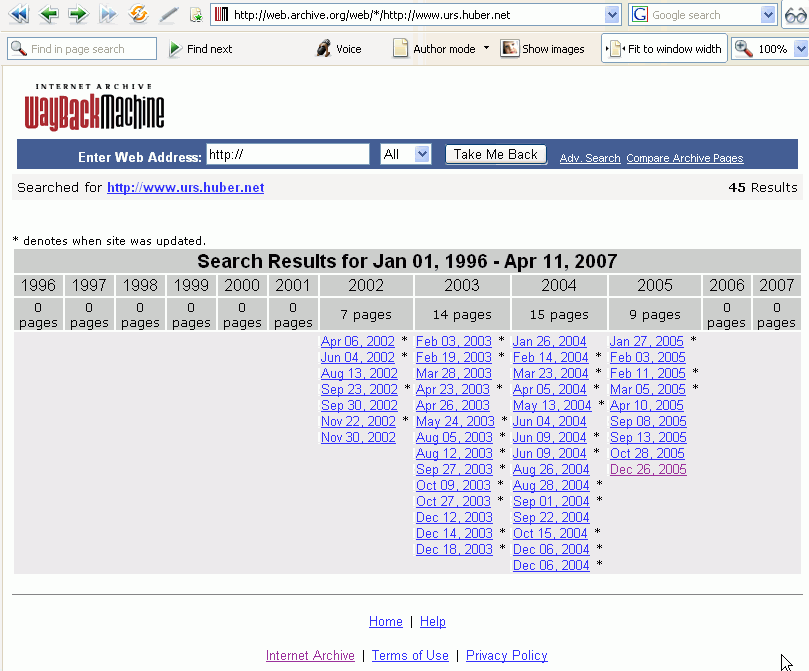Click the Take Me Back button

tap(496, 154)
